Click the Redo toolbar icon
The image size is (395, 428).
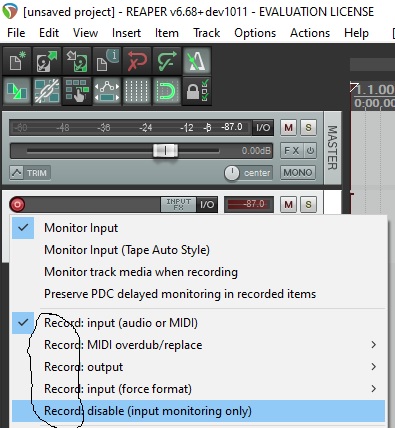[167, 61]
